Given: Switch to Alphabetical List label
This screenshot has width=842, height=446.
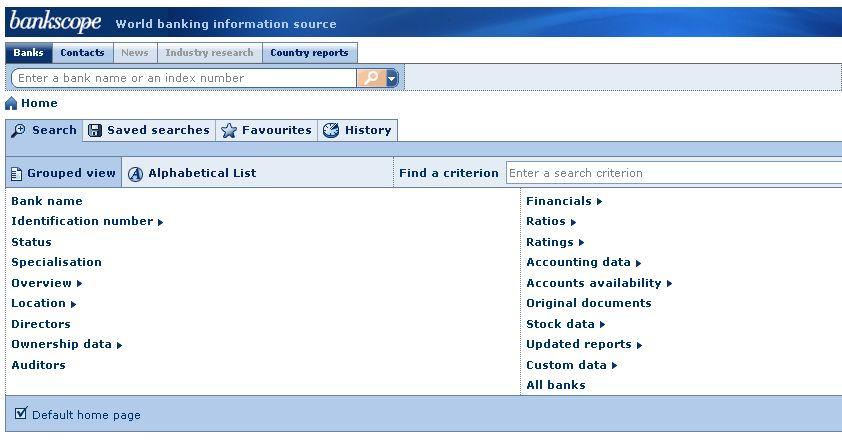Looking at the screenshot, I should (202, 173).
